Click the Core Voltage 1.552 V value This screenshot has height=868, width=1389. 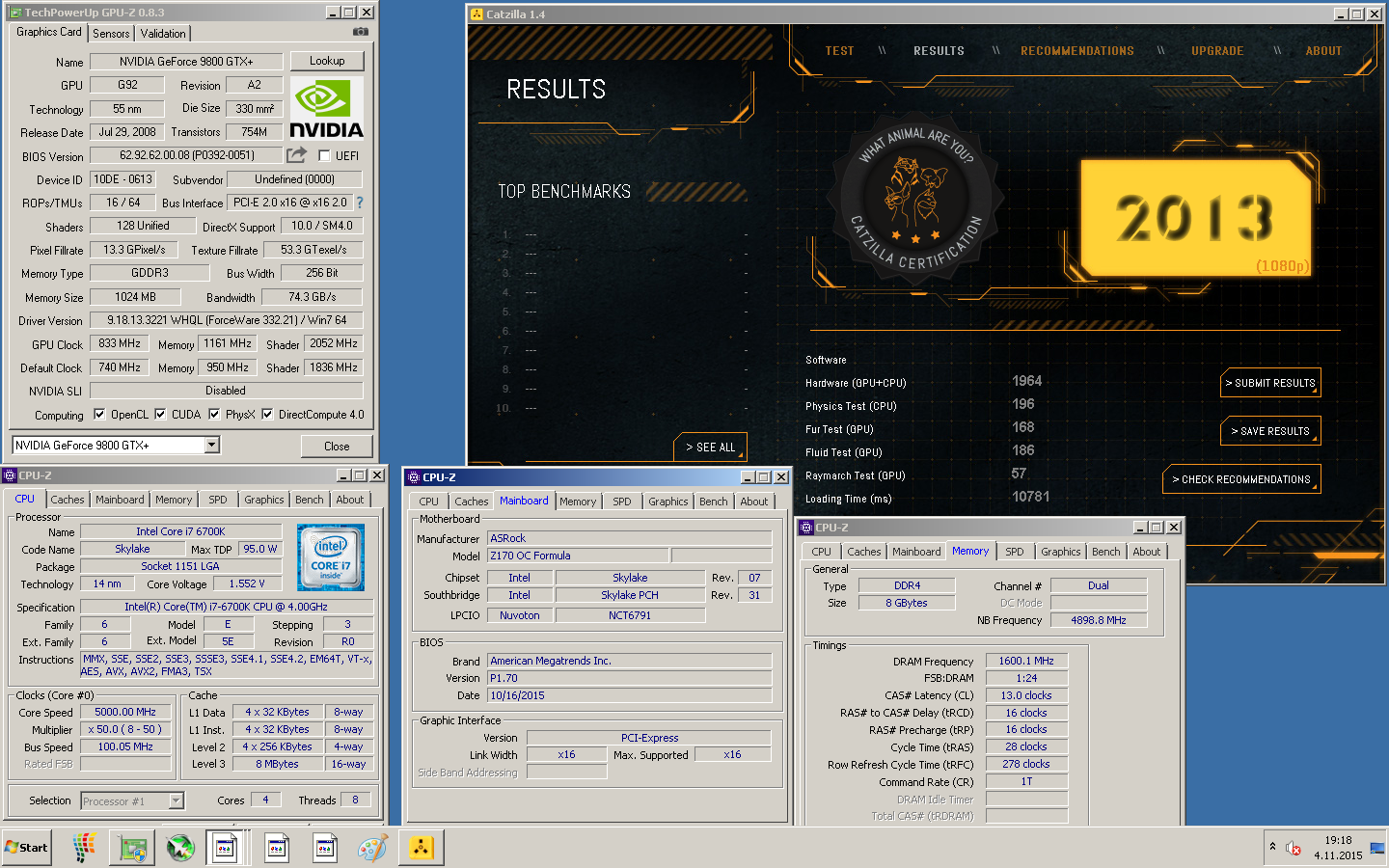click(246, 583)
